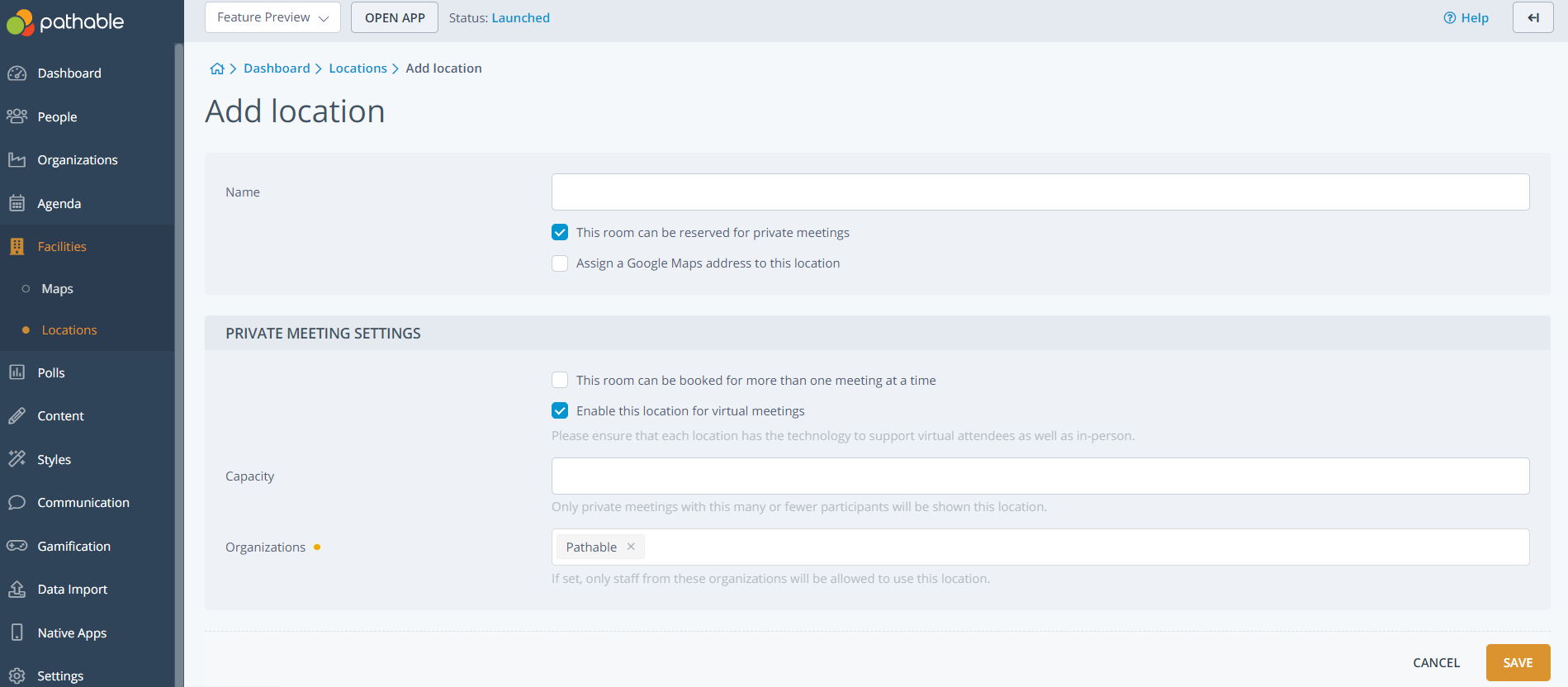Click the People group icon
1568x687 pixels.
[17, 116]
